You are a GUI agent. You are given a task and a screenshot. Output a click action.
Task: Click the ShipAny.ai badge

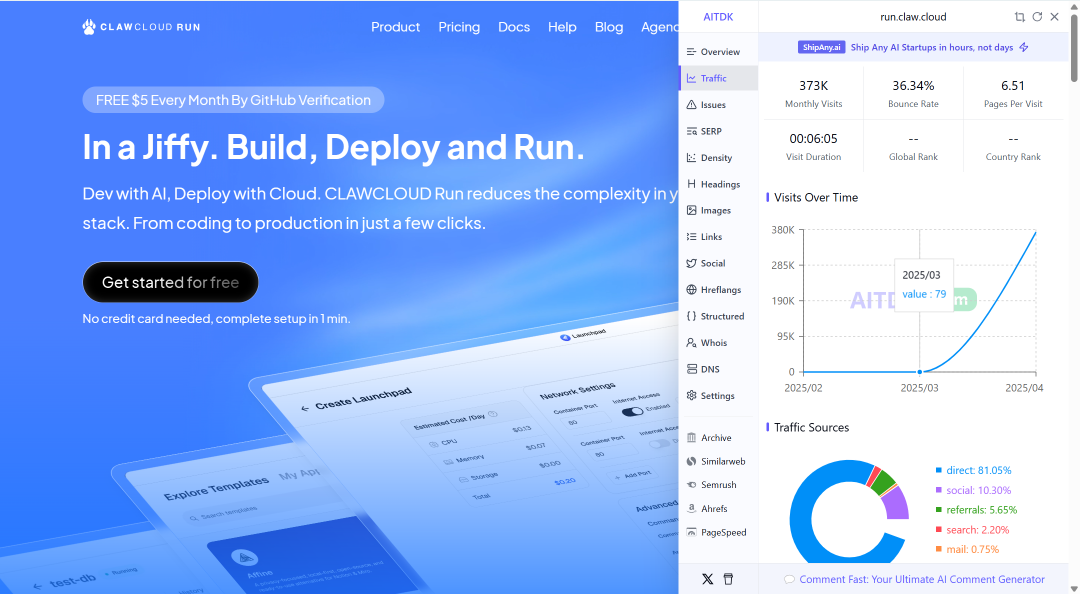(x=821, y=48)
